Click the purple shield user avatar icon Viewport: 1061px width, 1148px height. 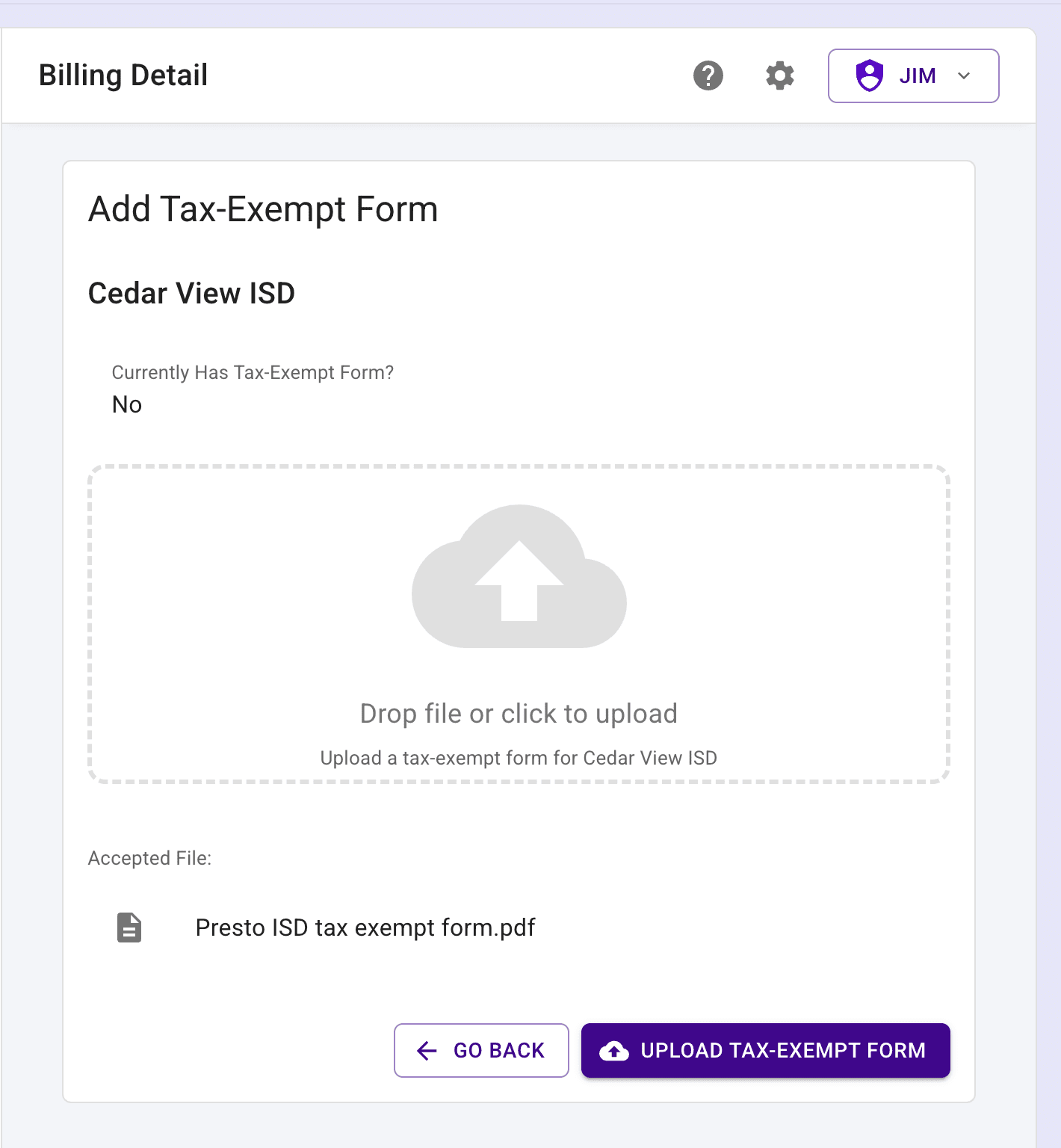click(x=870, y=75)
